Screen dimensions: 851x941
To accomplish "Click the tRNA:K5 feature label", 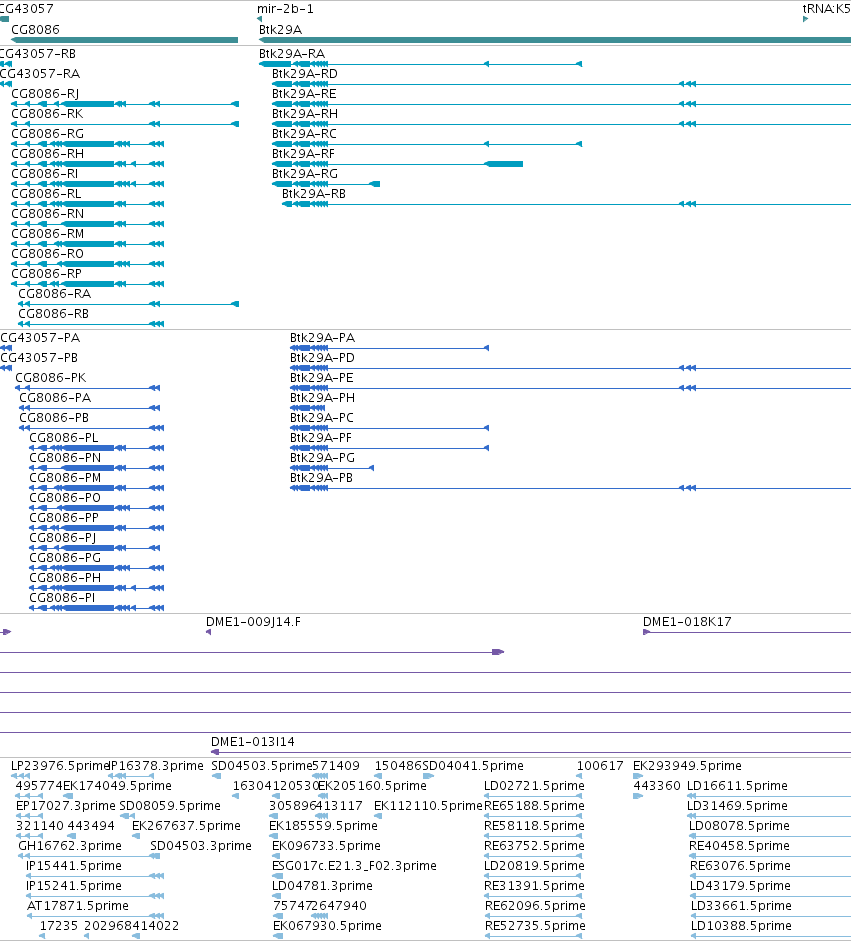I will coord(826,9).
